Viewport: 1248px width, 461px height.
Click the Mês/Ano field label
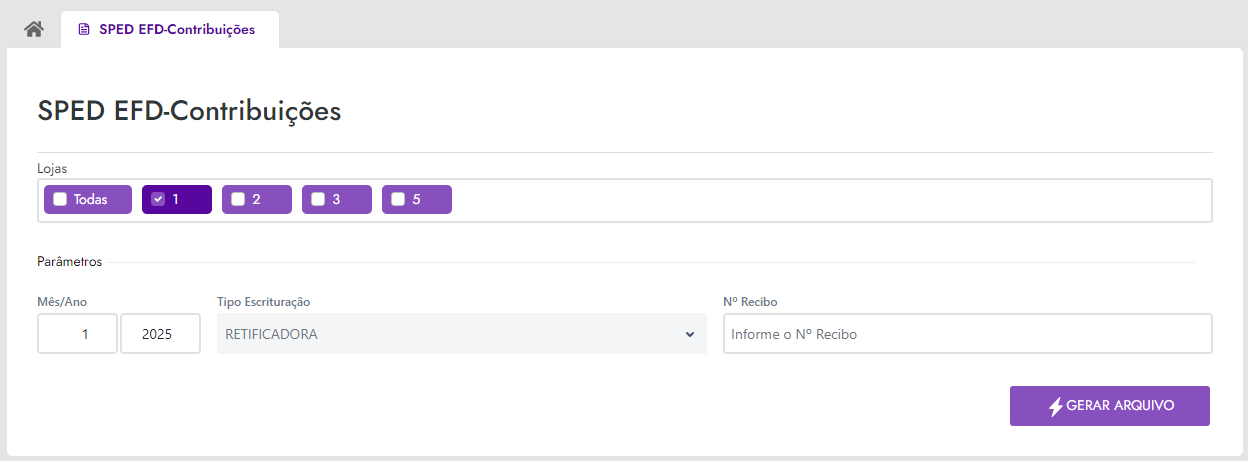(x=61, y=301)
